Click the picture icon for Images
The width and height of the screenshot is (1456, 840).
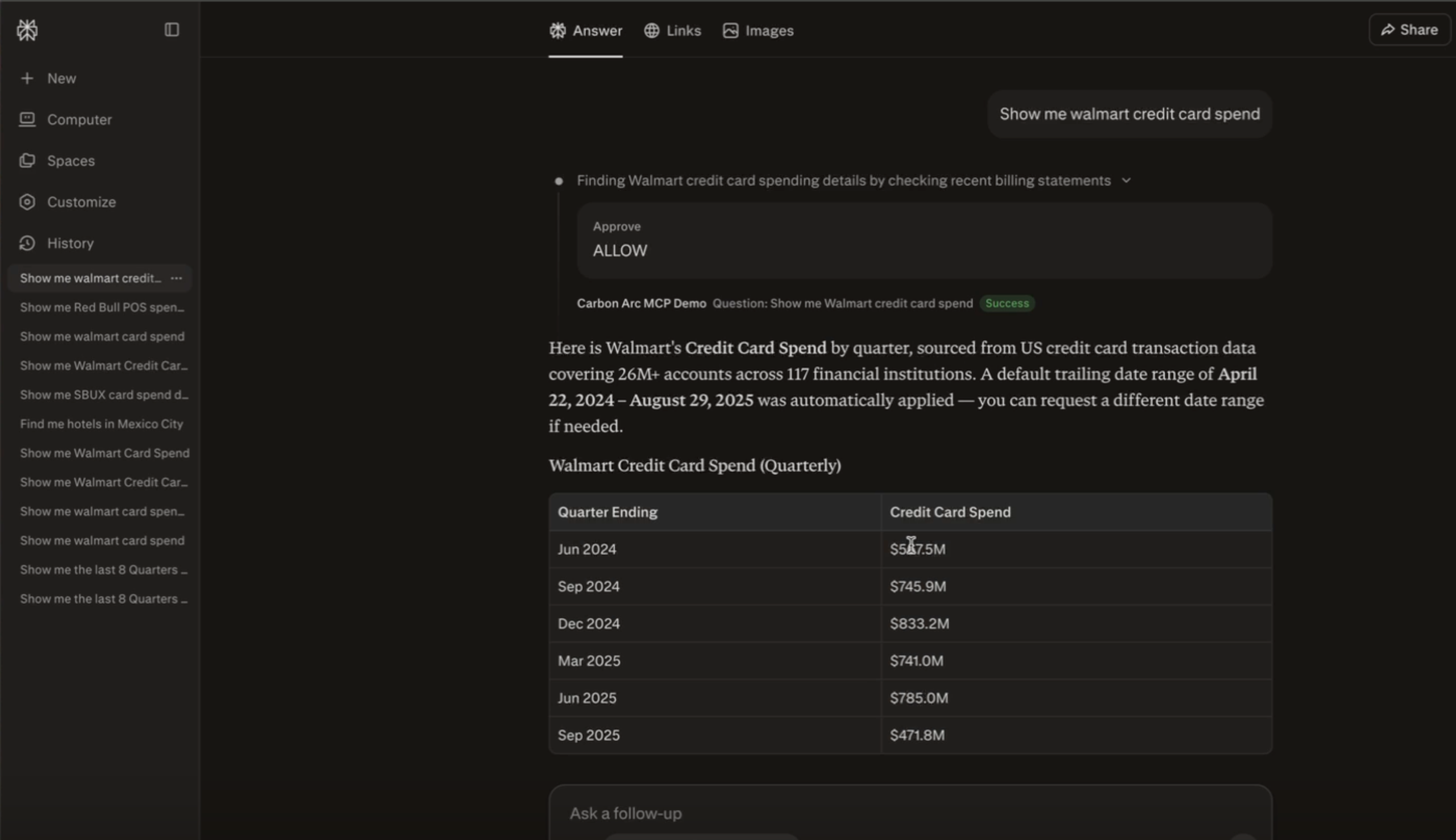[731, 31]
